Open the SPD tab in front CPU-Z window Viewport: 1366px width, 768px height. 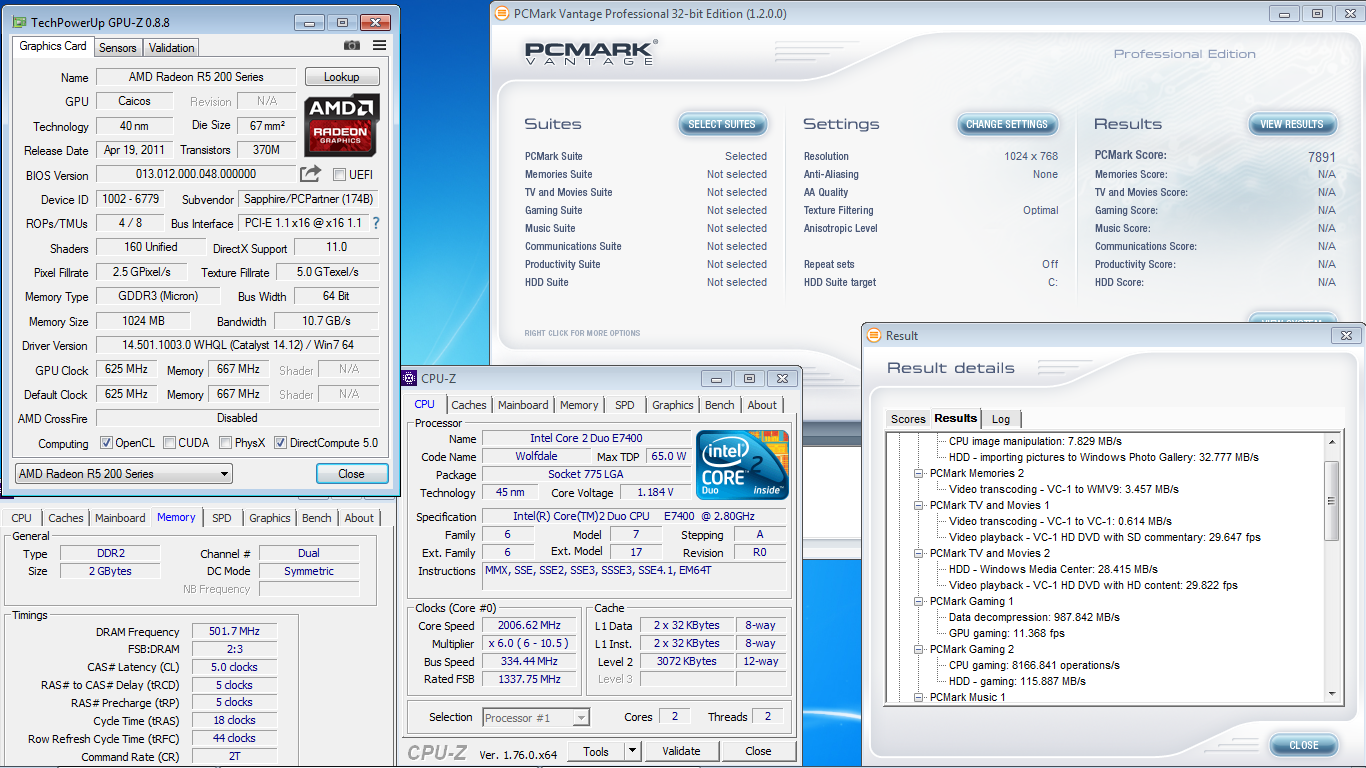pos(624,405)
